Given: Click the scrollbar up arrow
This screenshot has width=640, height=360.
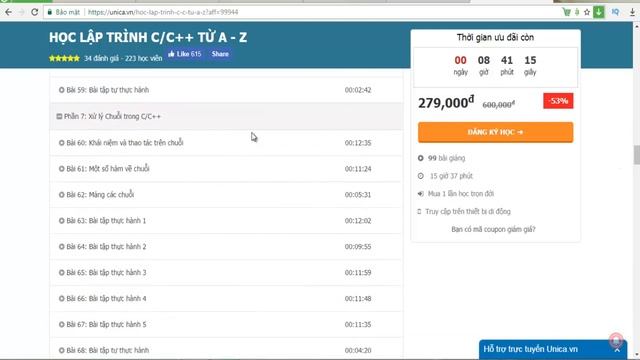Looking at the screenshot, I should [636, 26].
